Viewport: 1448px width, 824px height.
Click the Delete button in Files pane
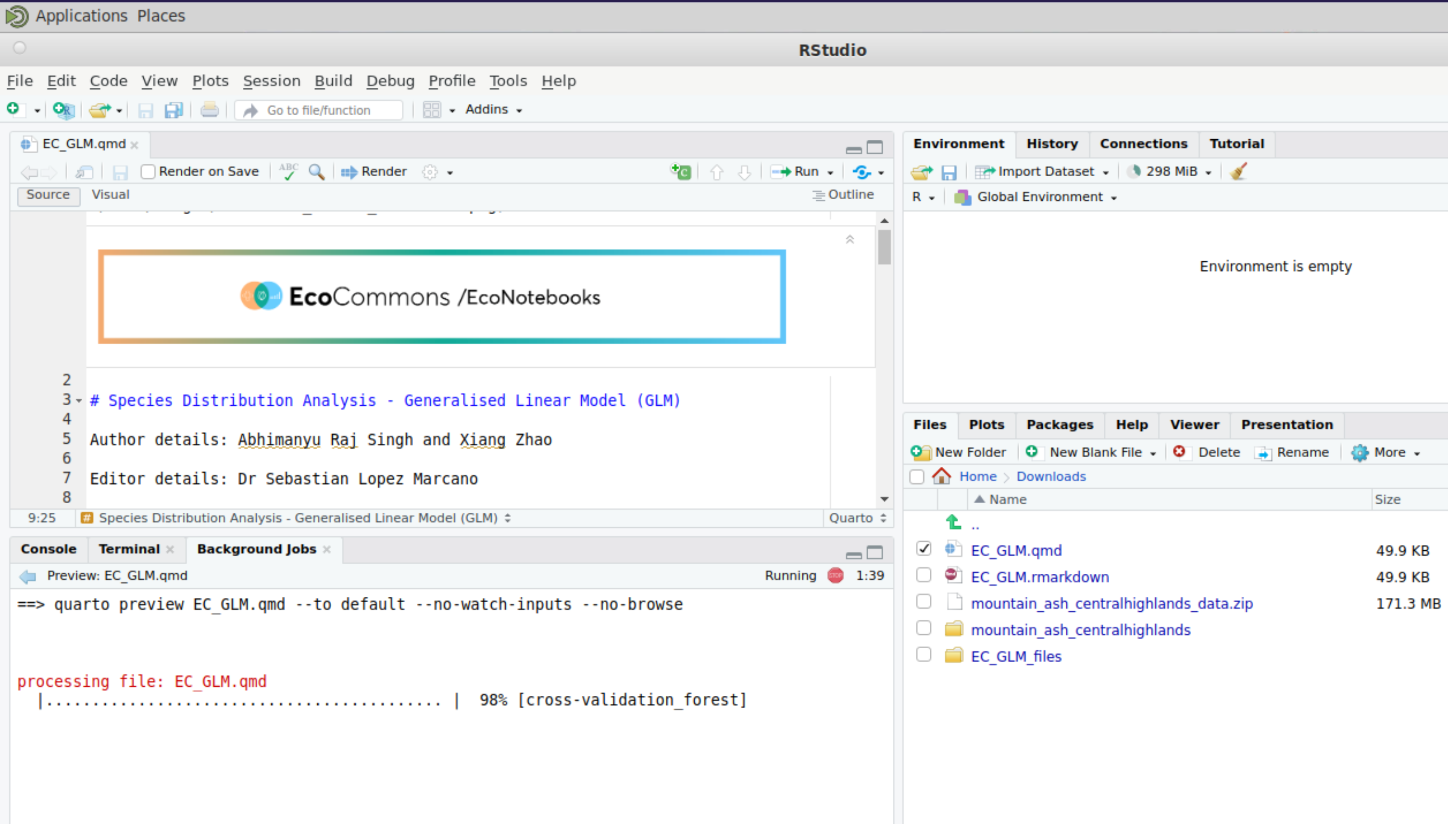[1206, 452]
